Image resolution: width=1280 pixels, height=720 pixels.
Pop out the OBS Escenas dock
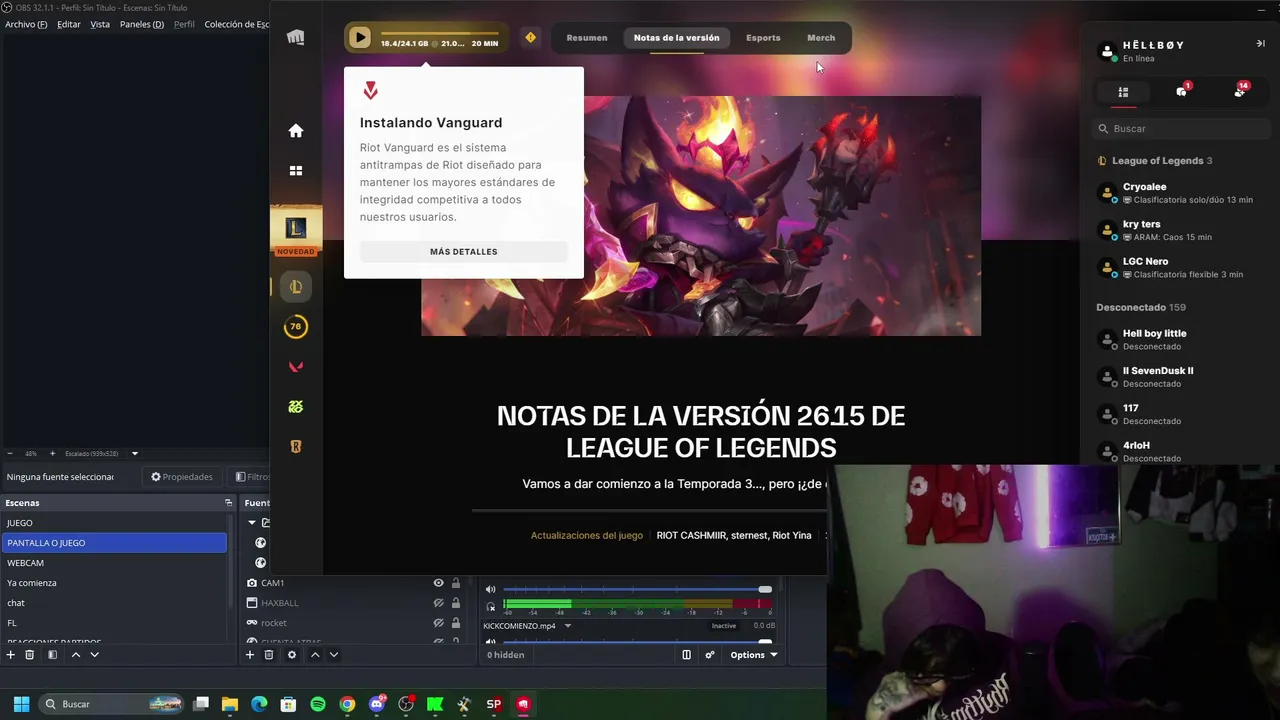228,503
